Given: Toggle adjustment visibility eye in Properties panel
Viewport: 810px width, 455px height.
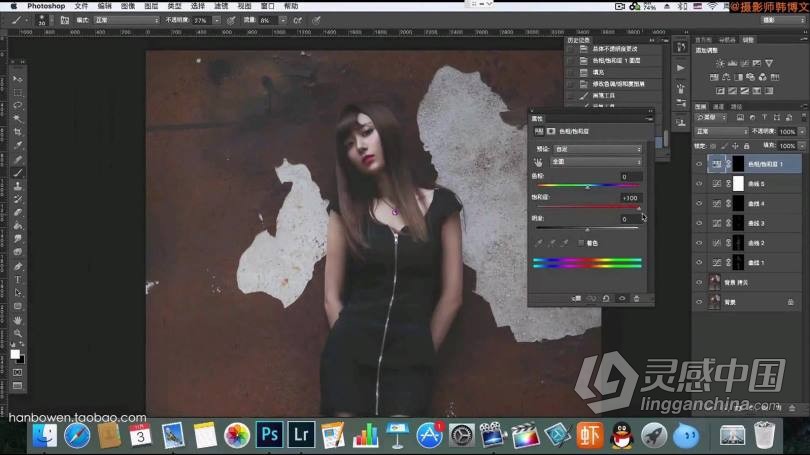Looking at the screenshot, I should (x=622, y=299).
